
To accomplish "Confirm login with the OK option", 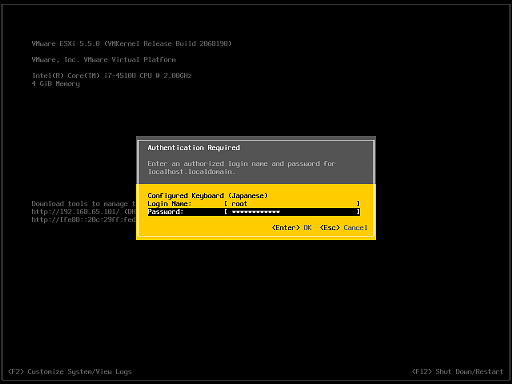I will pyautogui.click(x=307, y=228).
